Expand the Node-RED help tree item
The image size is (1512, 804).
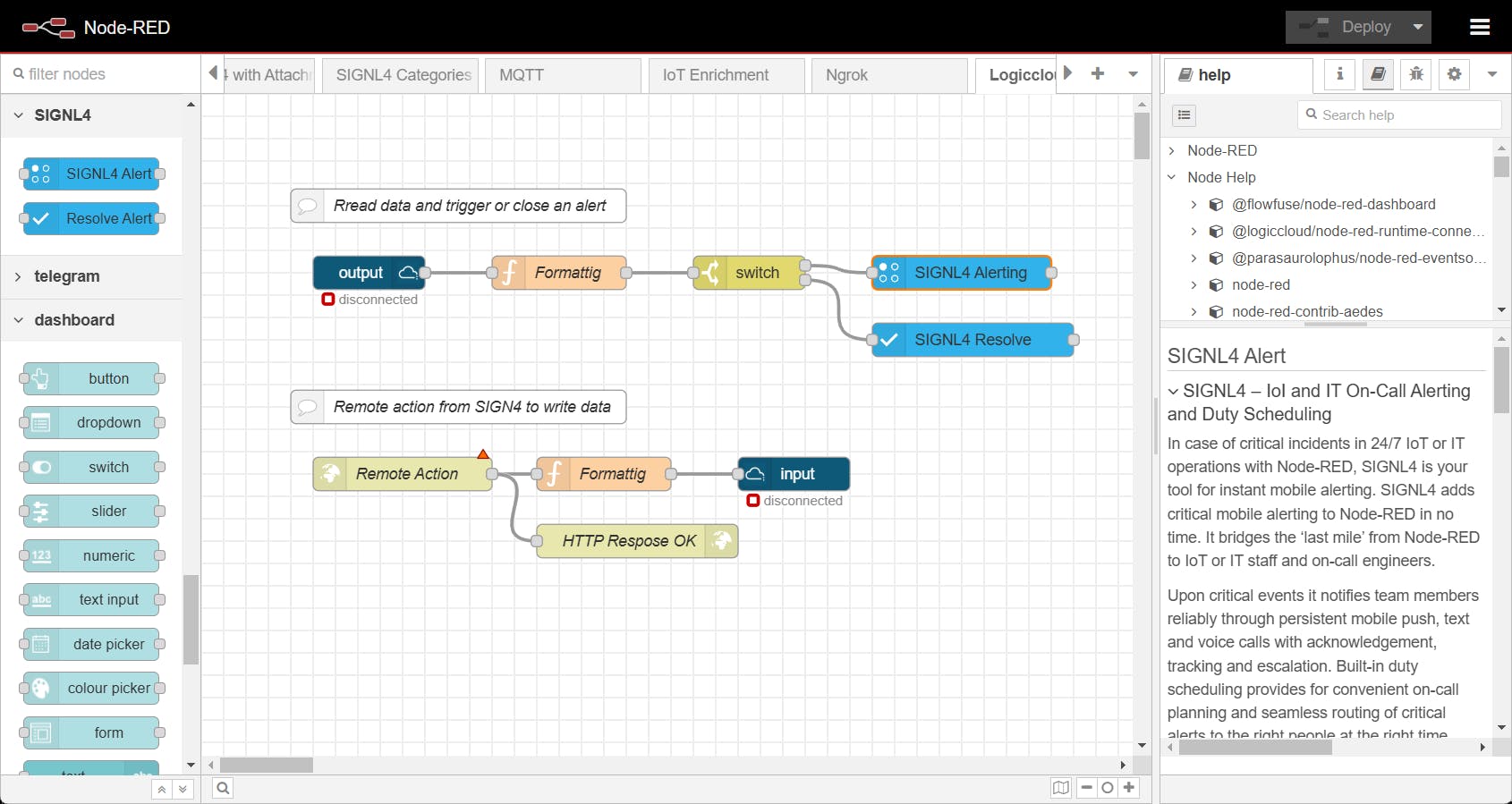(x=1172, y=151)
